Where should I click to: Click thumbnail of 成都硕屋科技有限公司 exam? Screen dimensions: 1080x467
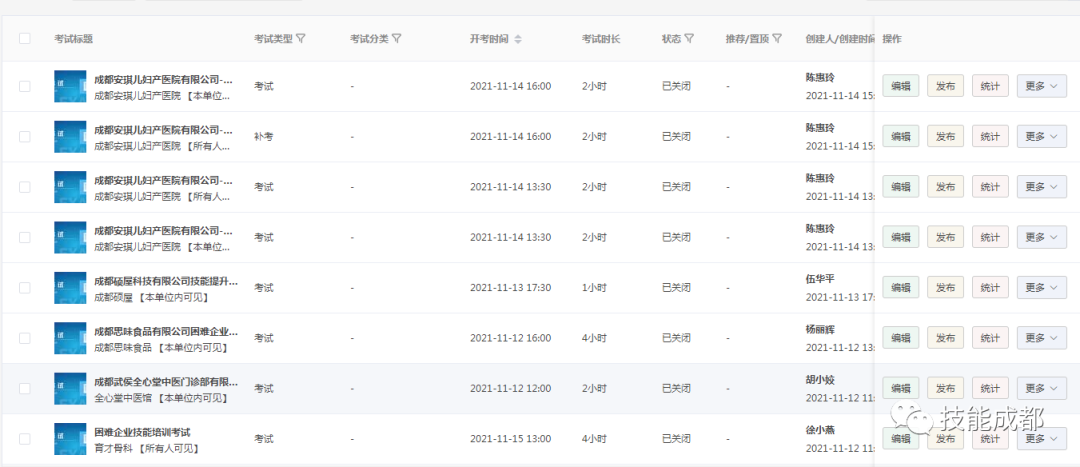[70, 287]
